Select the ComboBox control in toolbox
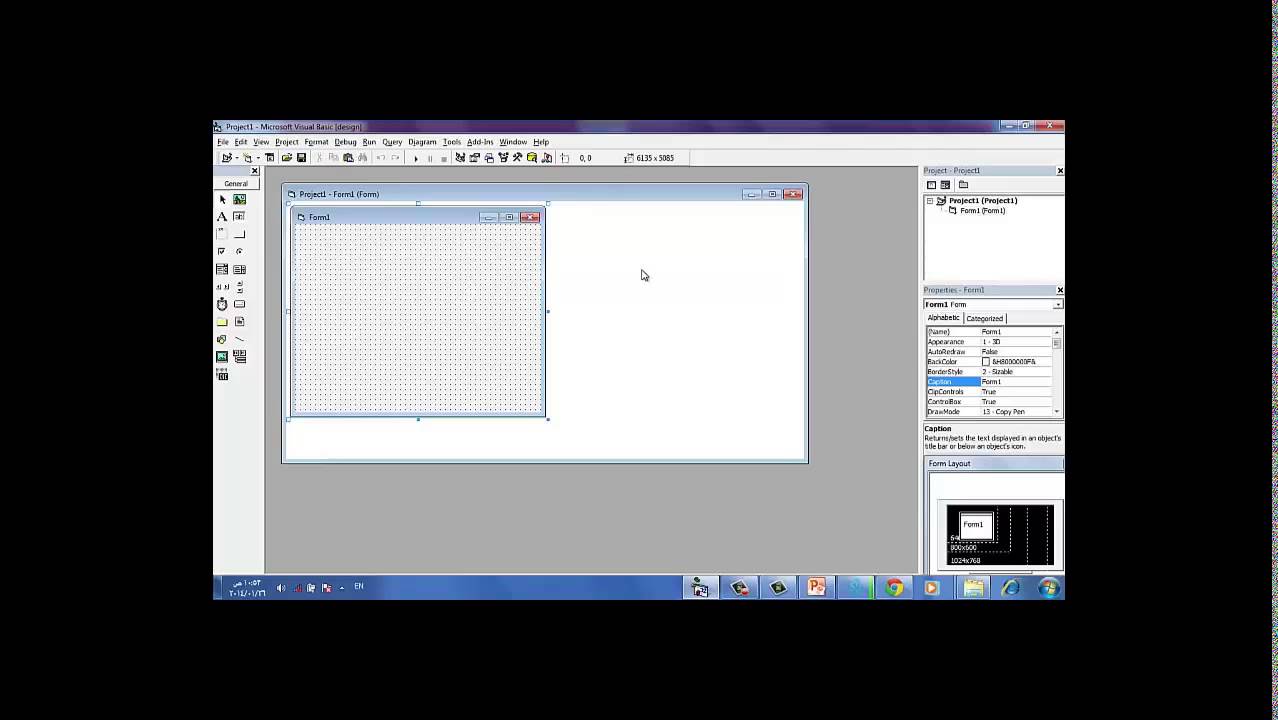 pyautogui.click(x=222, y=269)
